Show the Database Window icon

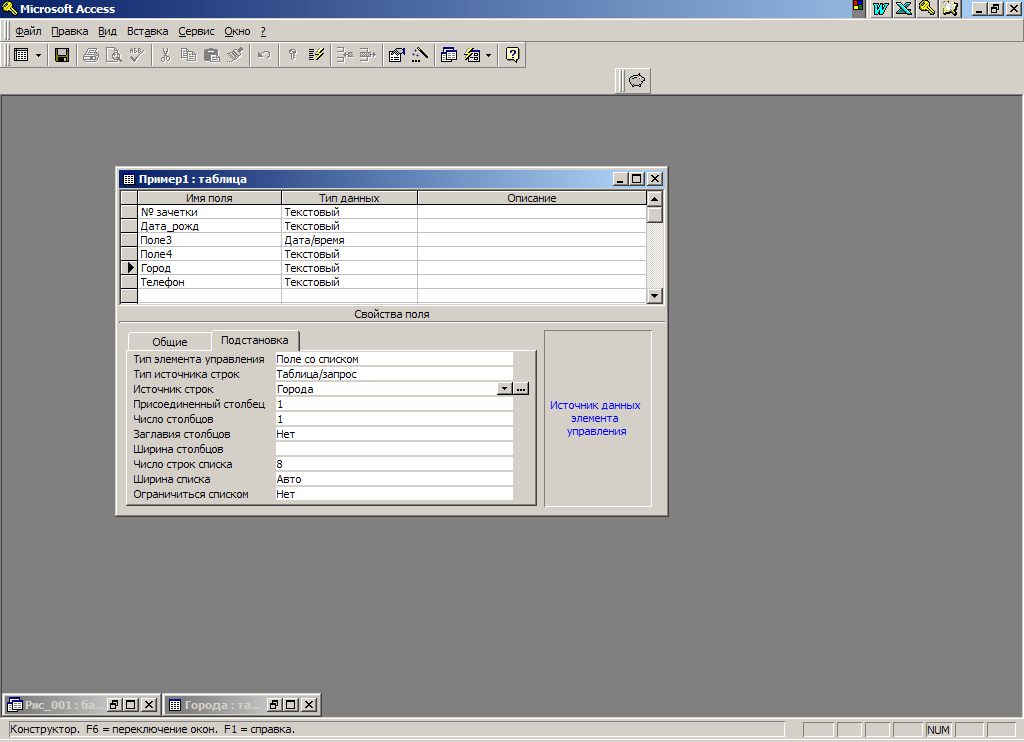coord(449,56)
